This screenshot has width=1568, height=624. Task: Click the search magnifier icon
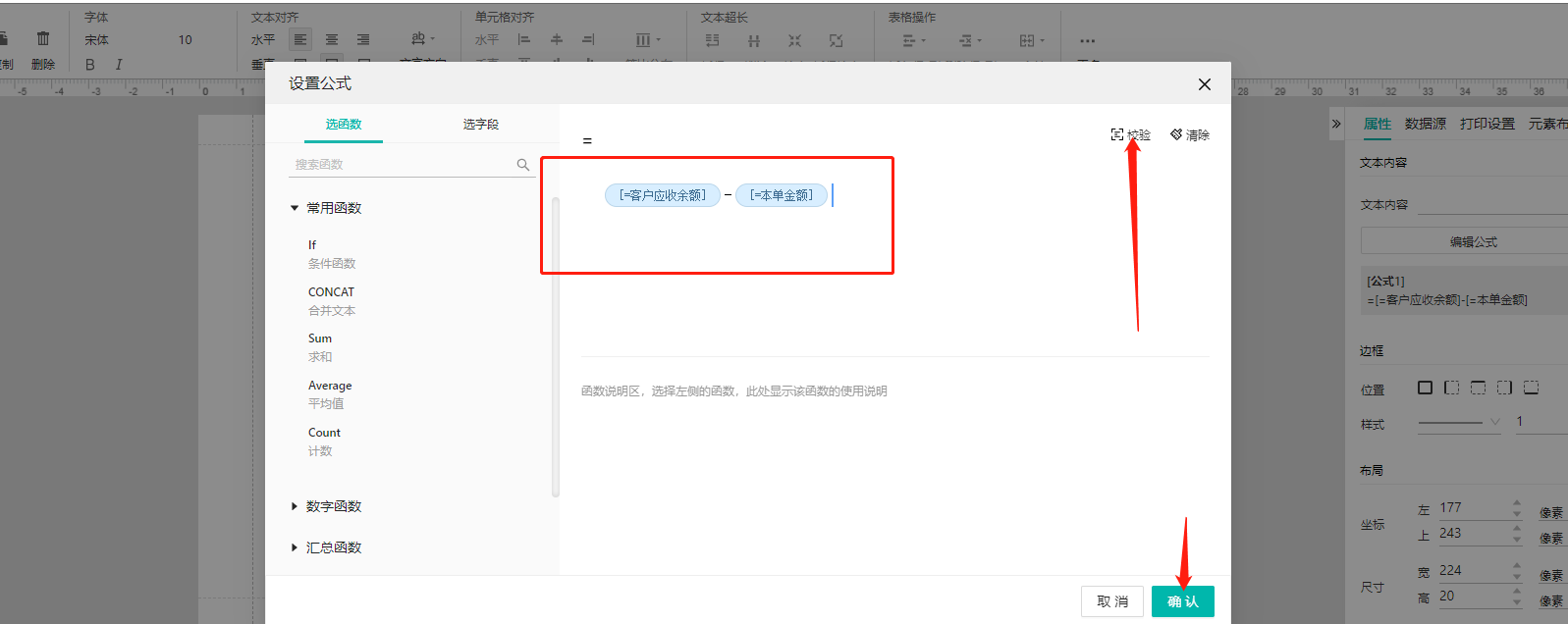coord(523,165)
